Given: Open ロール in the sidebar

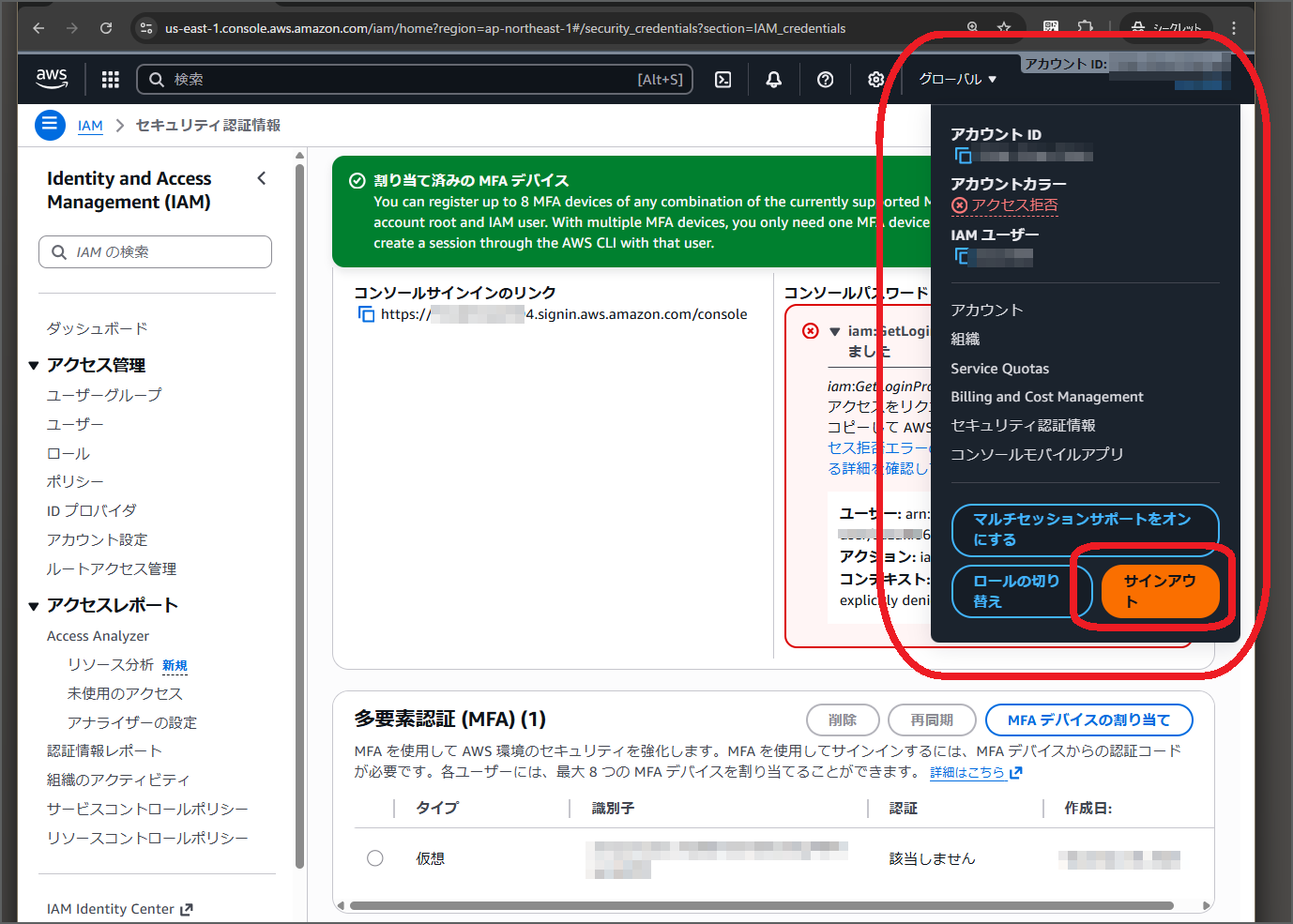Looking at the screenshot, I should (68, 454).
